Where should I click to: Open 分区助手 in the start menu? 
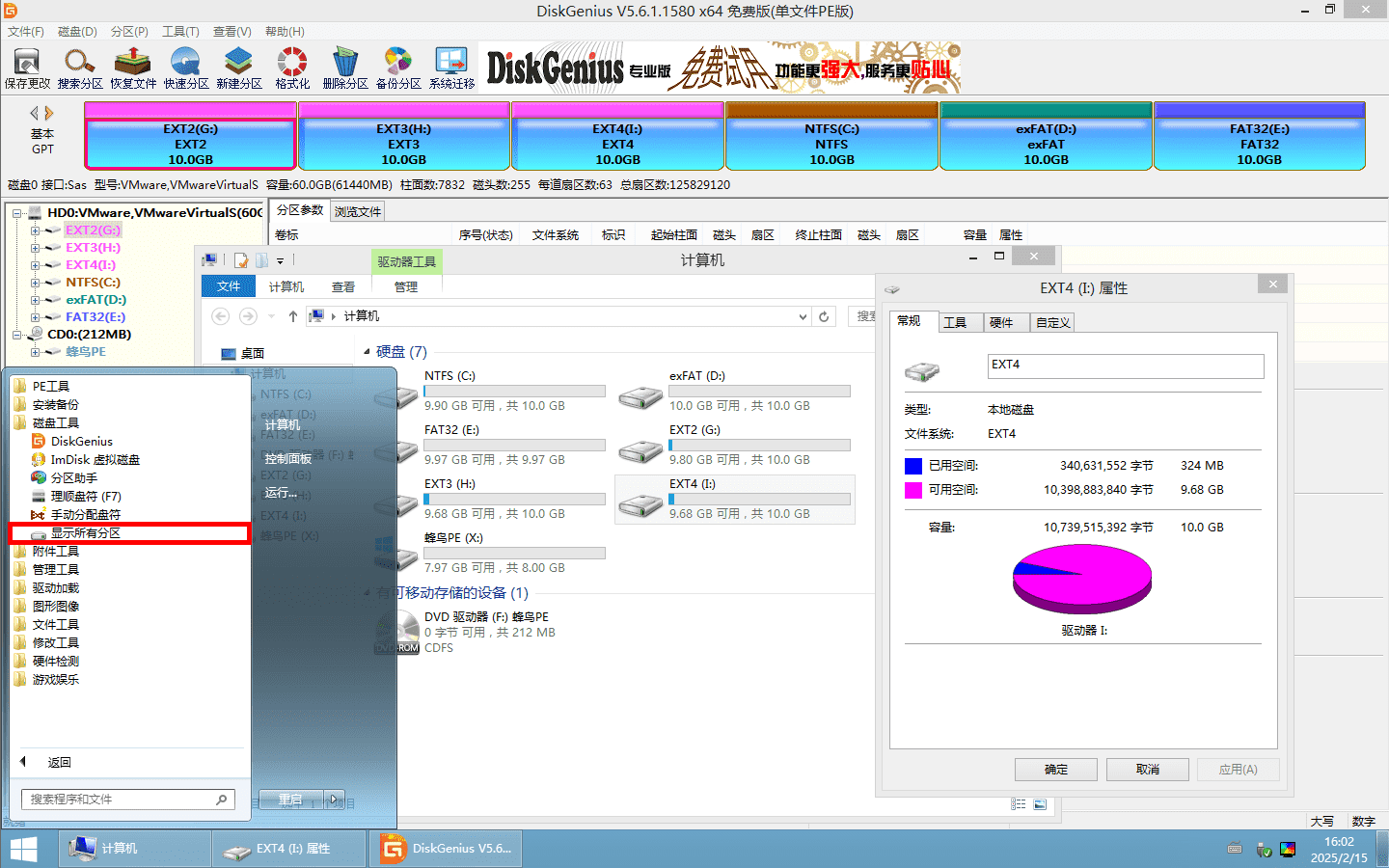point(64,477)
